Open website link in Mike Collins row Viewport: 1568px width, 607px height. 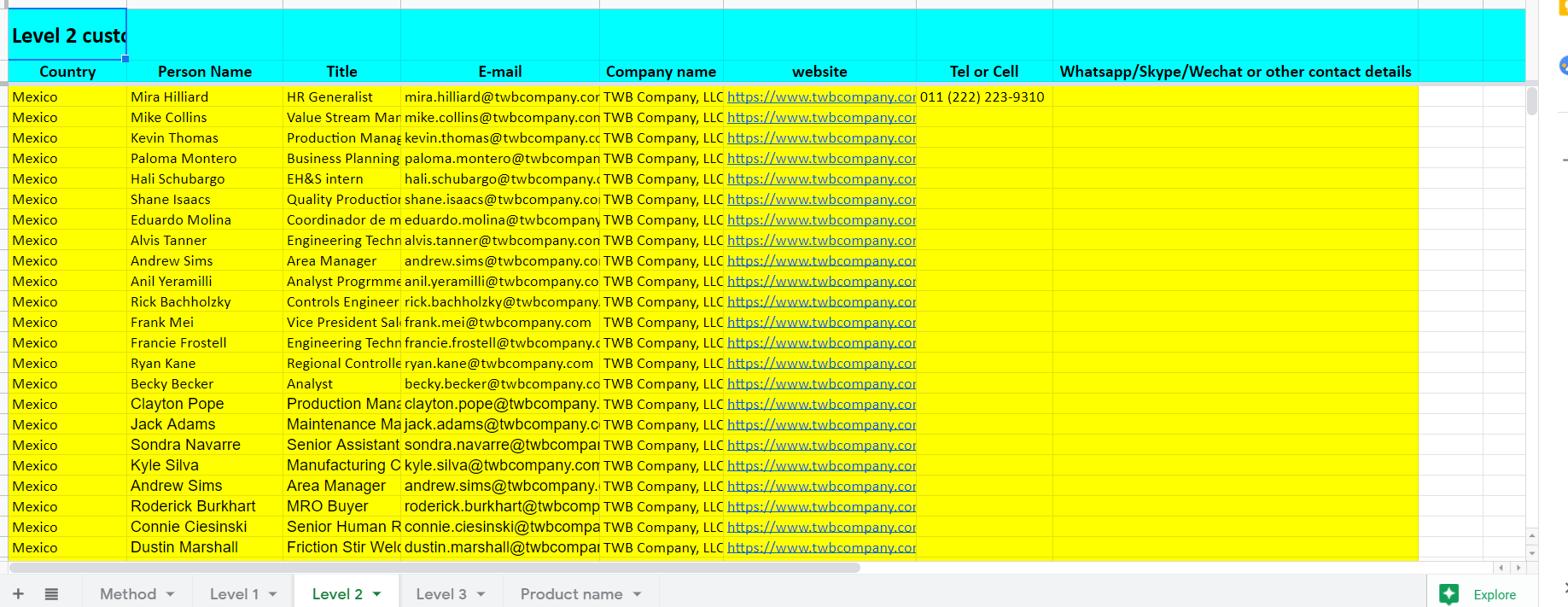[x=821, y=117]
